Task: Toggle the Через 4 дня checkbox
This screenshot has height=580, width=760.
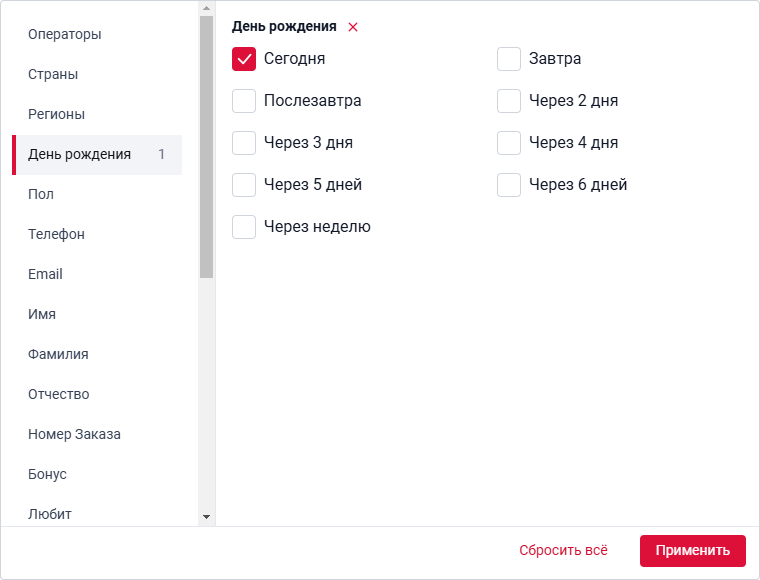Action: tap(509, 143)
